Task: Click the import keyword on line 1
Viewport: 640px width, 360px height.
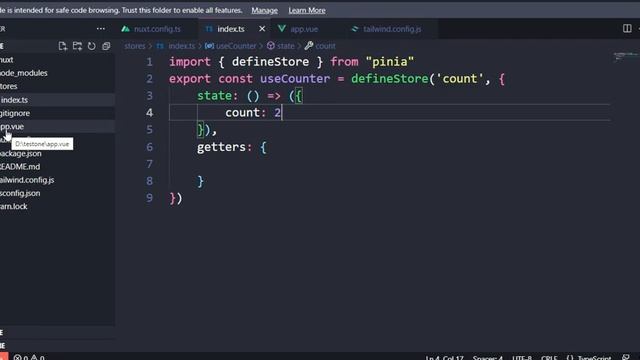Action: [190, 62]
